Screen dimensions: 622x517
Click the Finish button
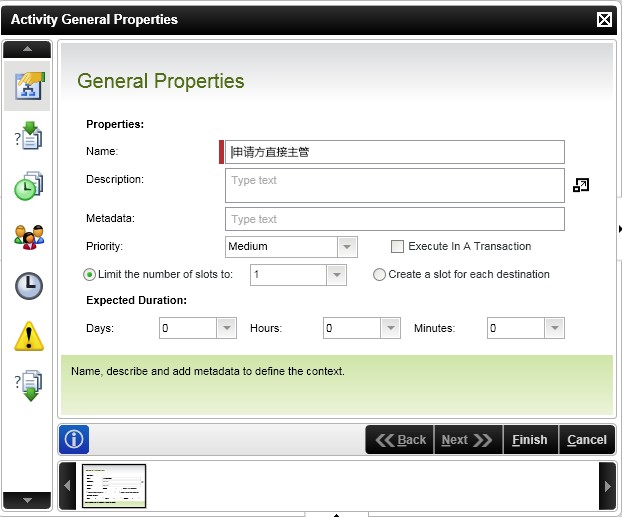[530, 440]
